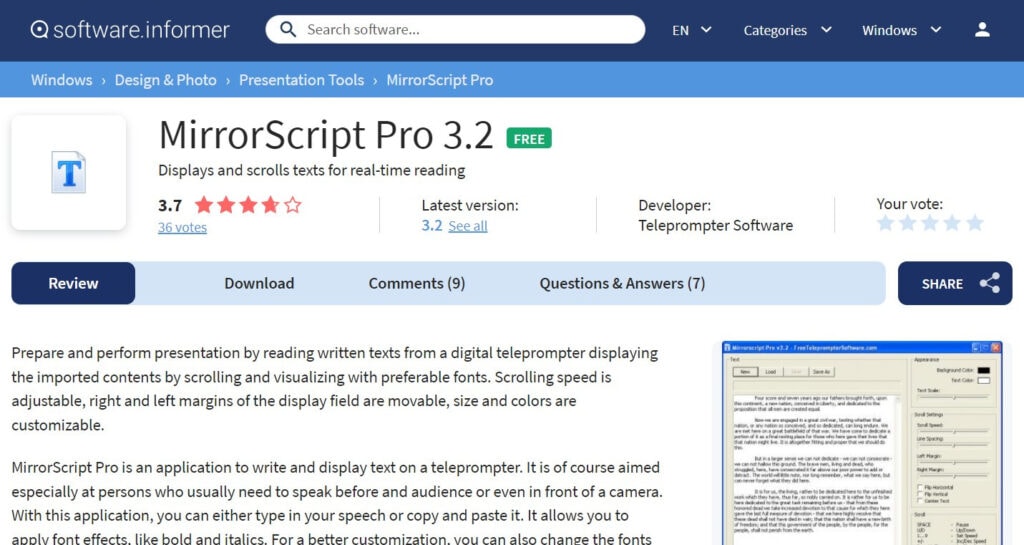Select the Review tab
The image size is (1024, 545).
click(73, 283)
